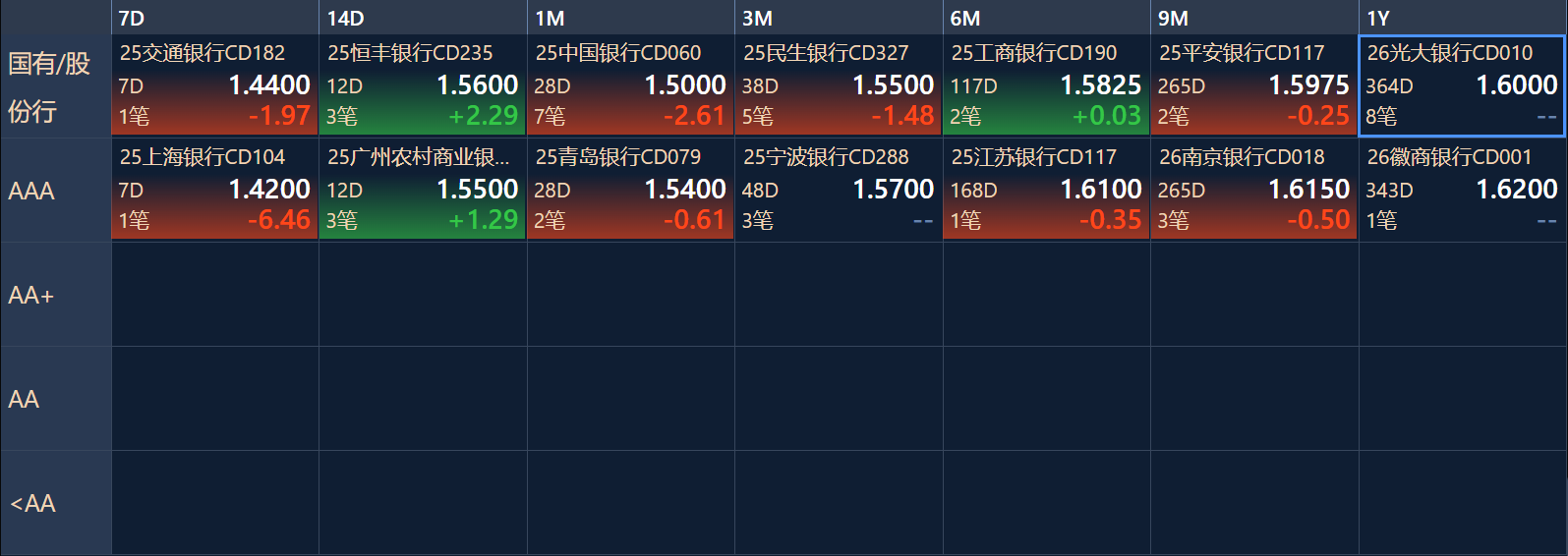Click the 9M column header

1254,18
